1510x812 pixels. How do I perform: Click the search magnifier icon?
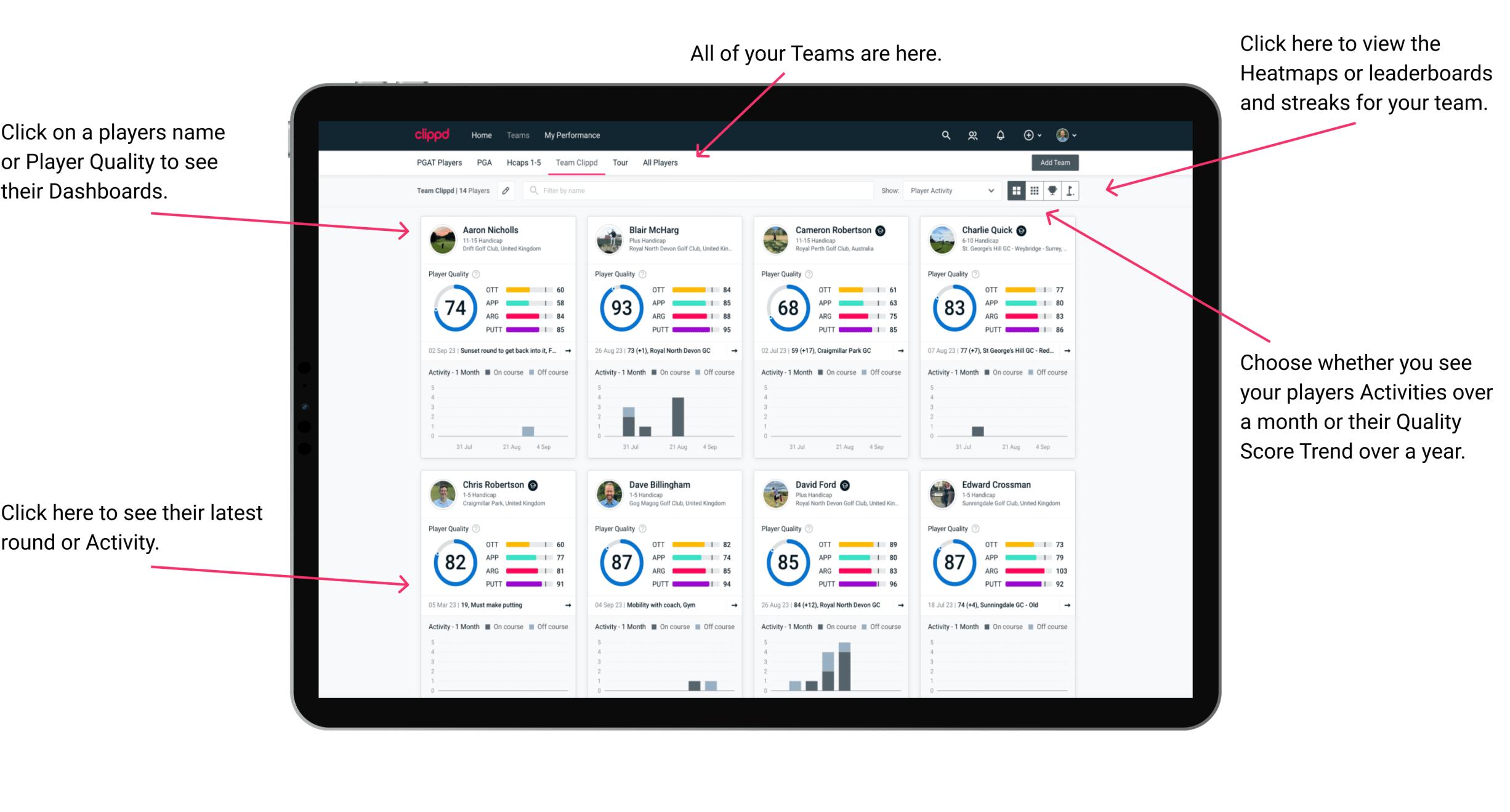pyautogui.click(x=944, y=135)
